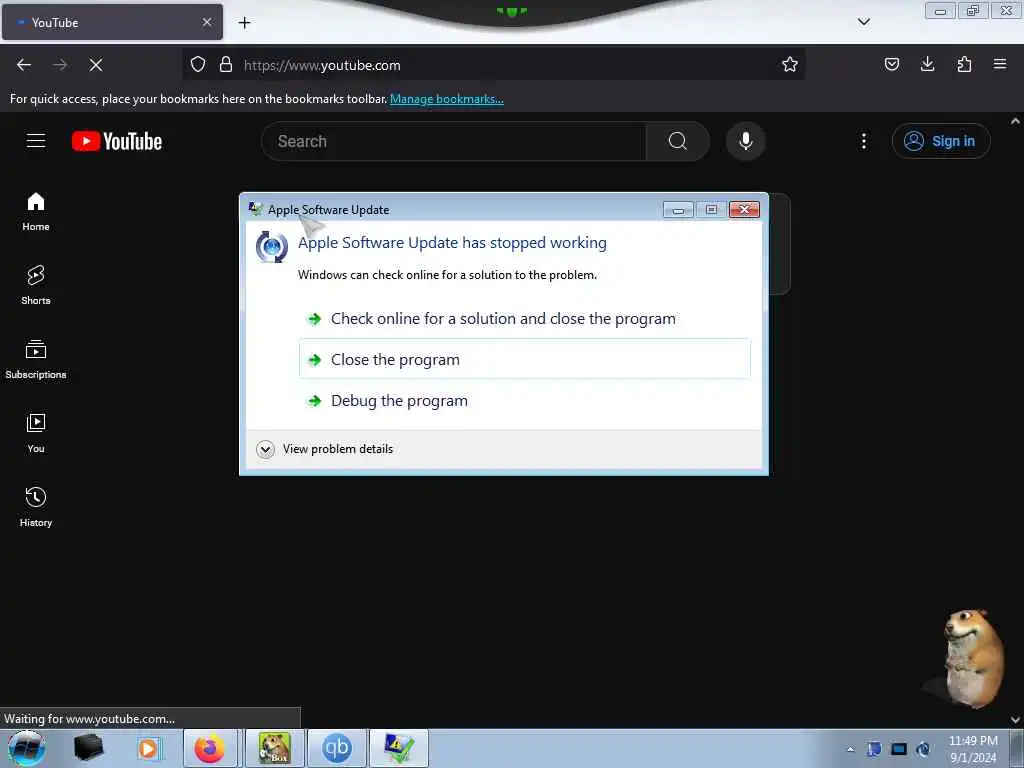1024x768 pixels.
Task: Click the Sign in button
Action: click(941, 141)
